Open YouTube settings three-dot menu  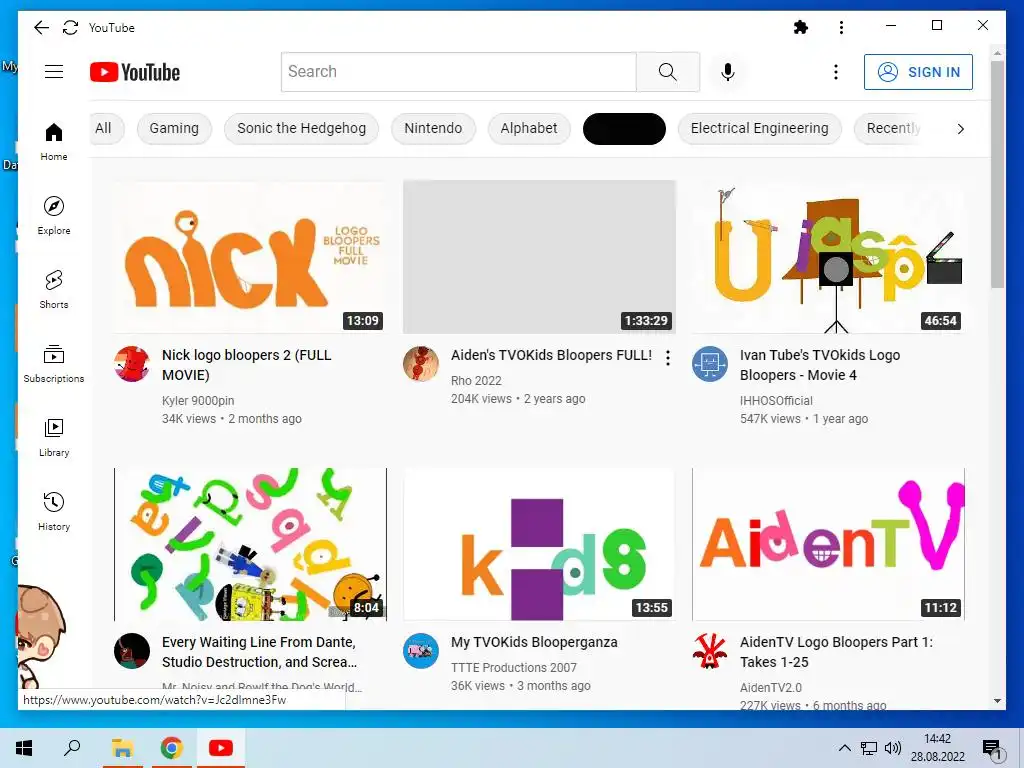click(836, 72)
